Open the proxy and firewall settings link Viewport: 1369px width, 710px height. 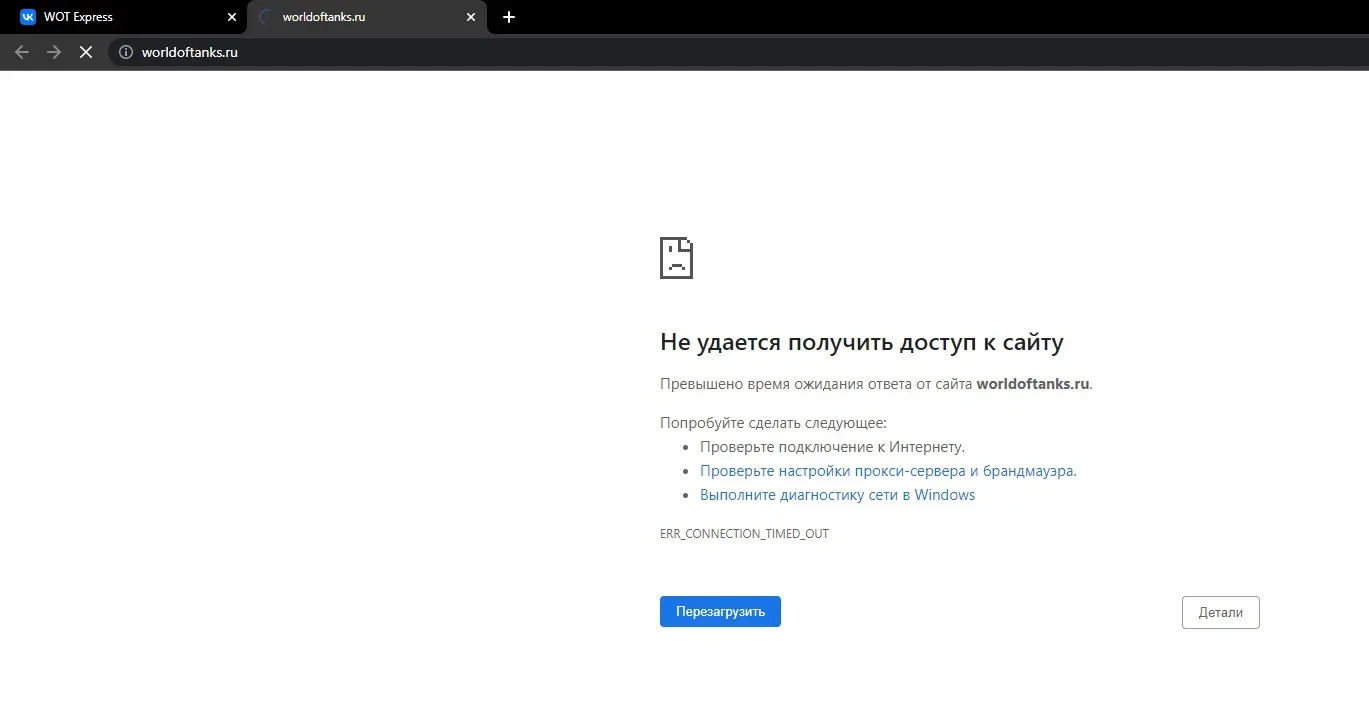click(x=888, y=471)
